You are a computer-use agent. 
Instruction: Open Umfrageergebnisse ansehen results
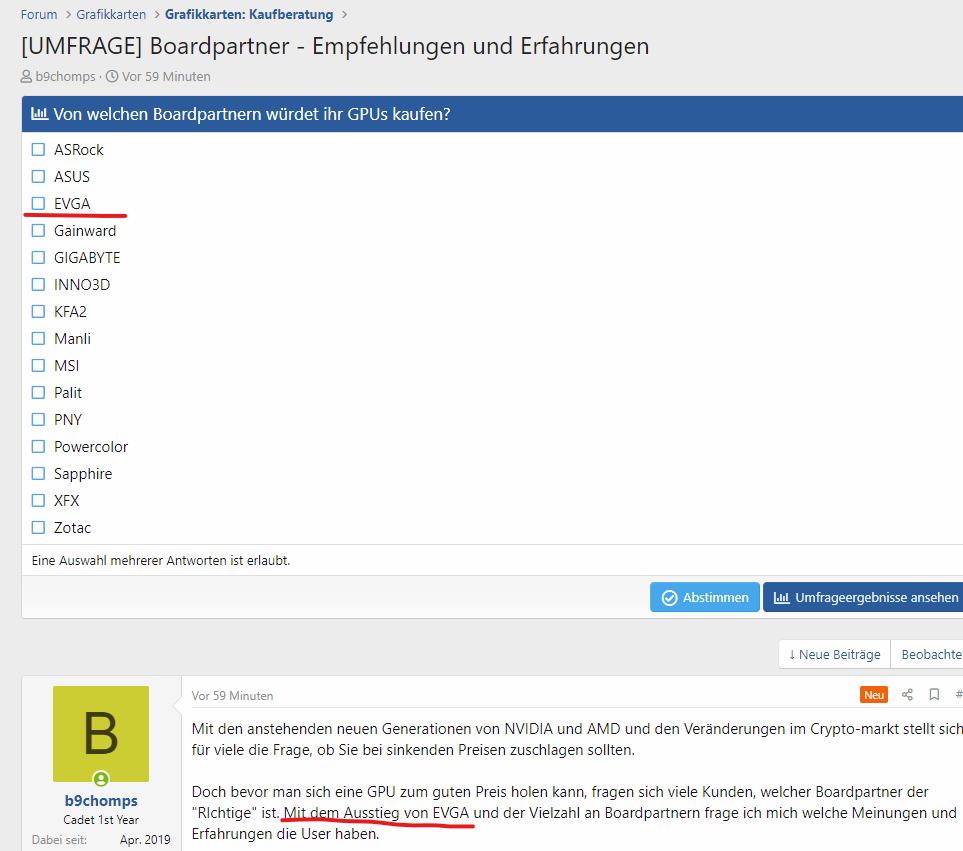pyautogui.click(x=863, y=597)
